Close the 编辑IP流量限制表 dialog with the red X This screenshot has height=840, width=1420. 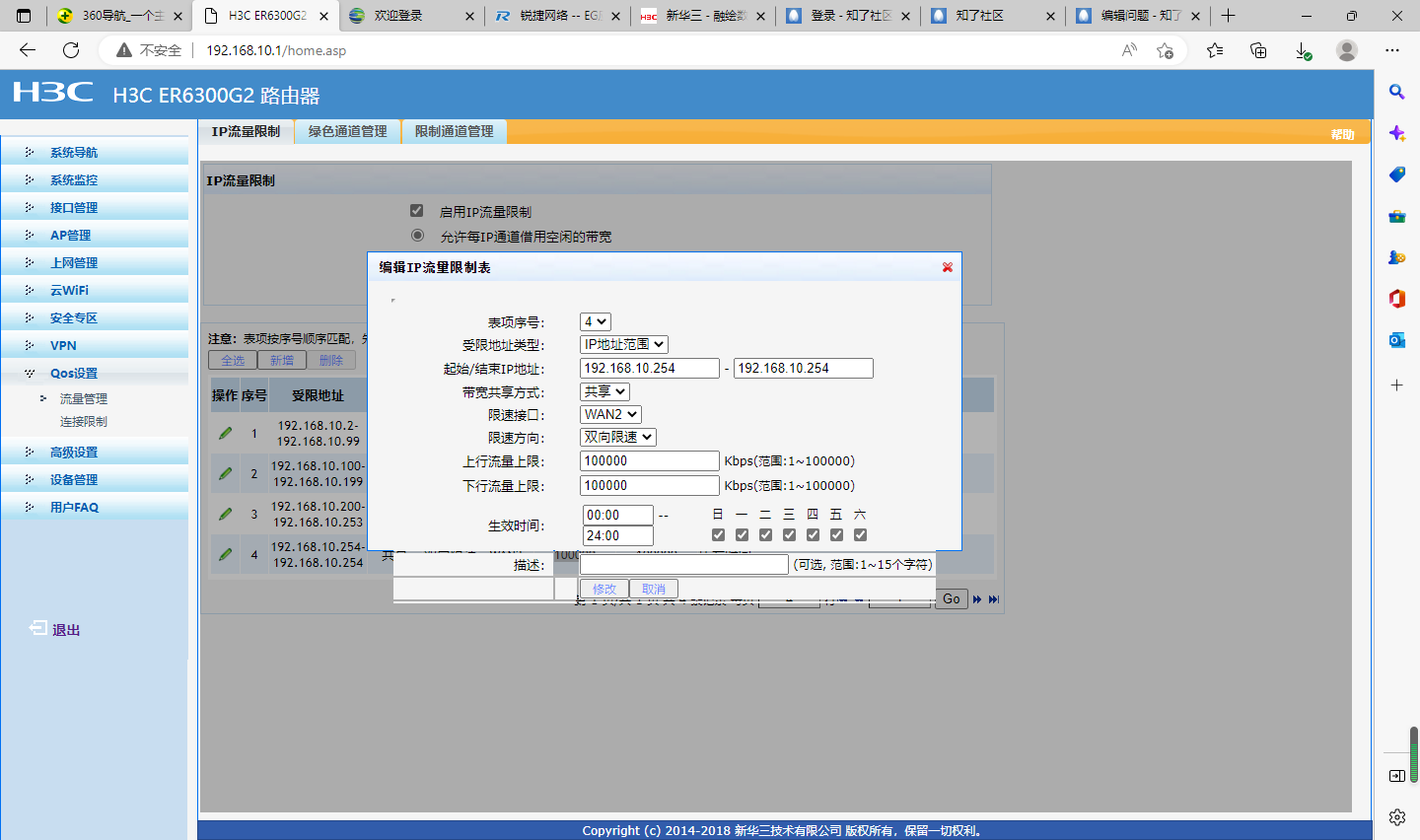point(947,267)
